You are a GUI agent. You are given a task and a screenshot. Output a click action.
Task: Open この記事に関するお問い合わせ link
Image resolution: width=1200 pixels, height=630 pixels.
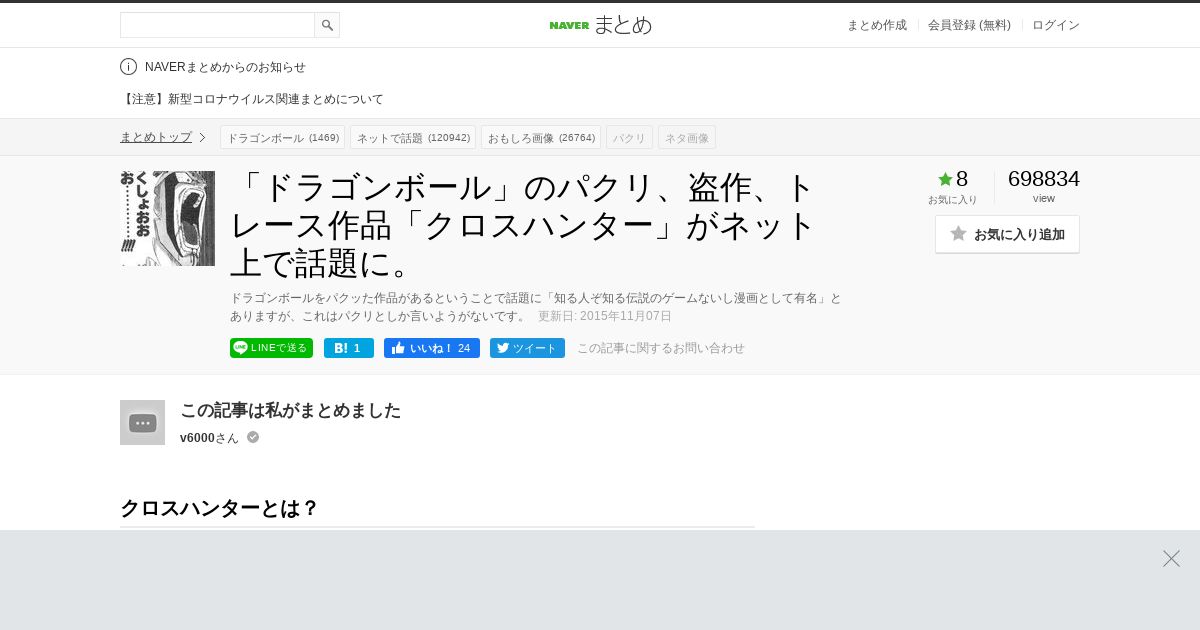coord(661,348)
